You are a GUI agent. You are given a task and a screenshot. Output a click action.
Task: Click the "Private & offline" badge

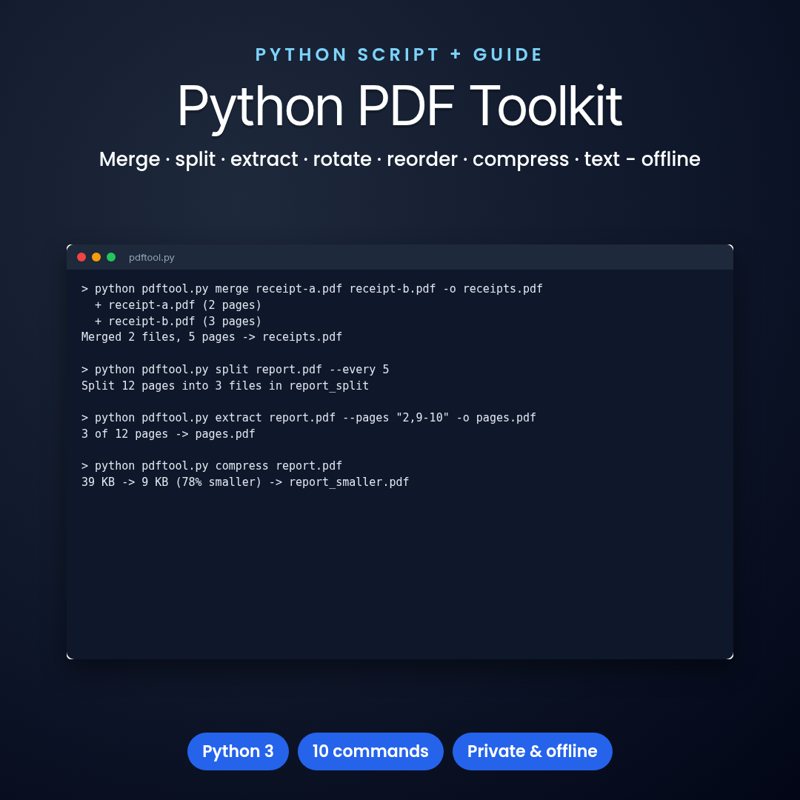(532, 751)
